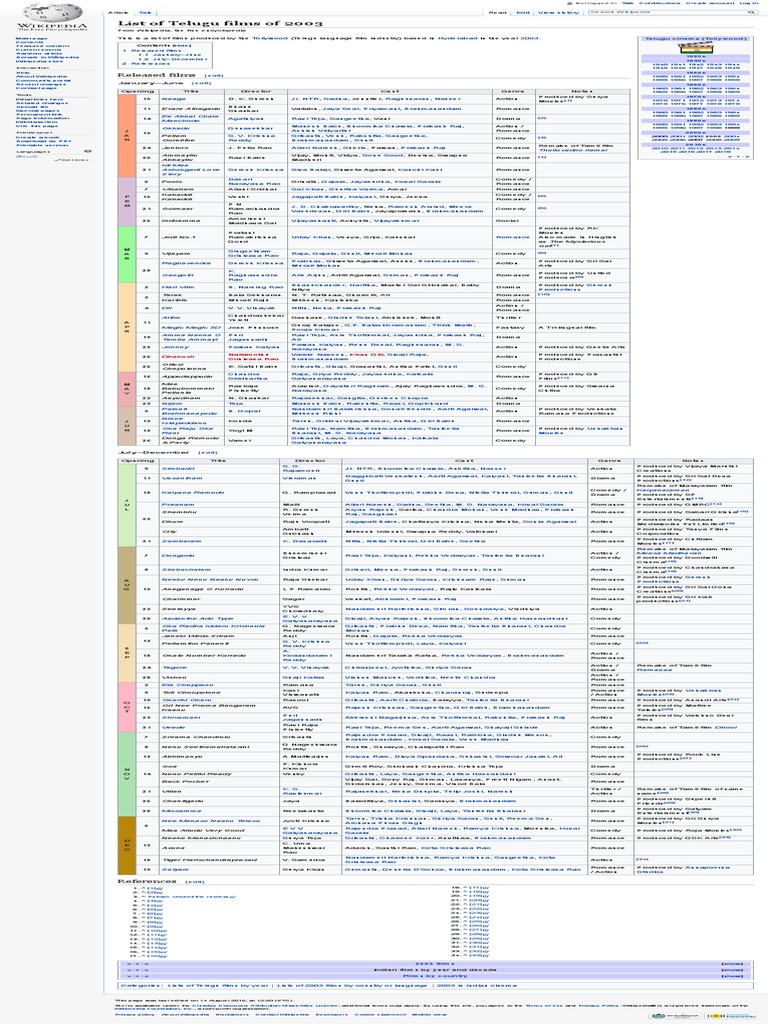Expand the 2003 films navbox with show
Image resolution: width=768 pixels, height=1024 pixels.
(732, 964)
